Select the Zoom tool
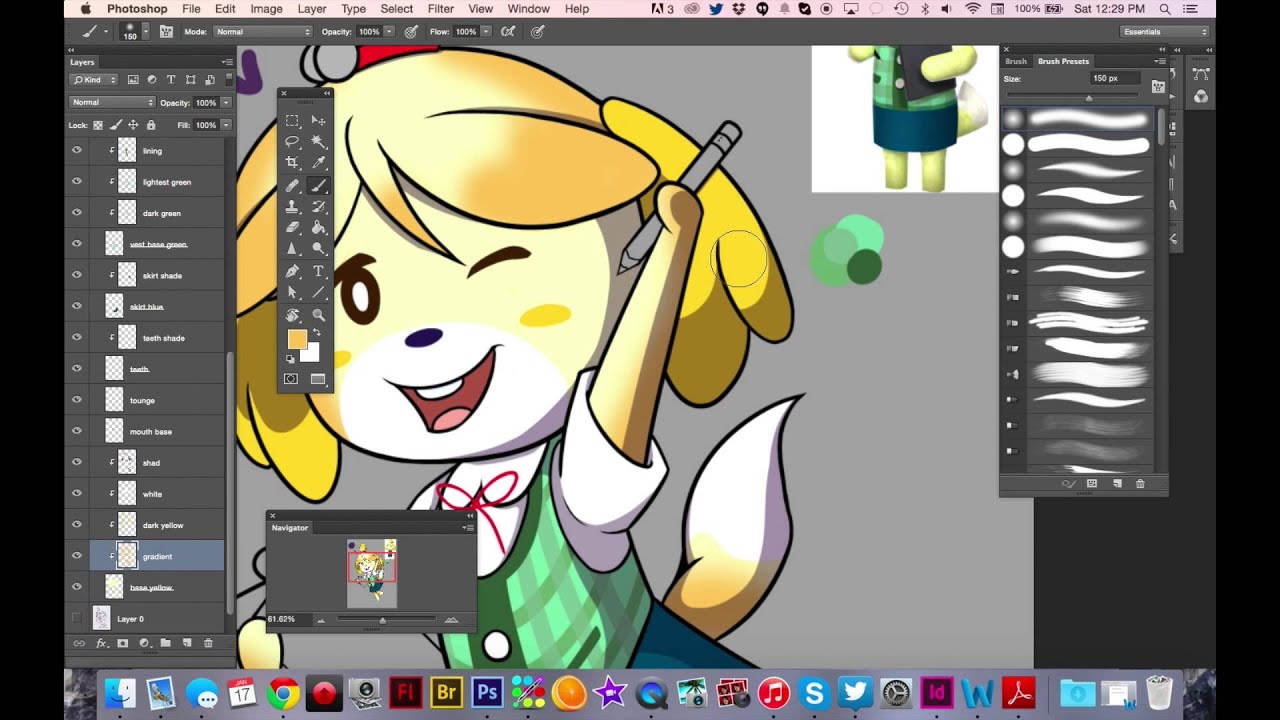 [x=318, y=315]
